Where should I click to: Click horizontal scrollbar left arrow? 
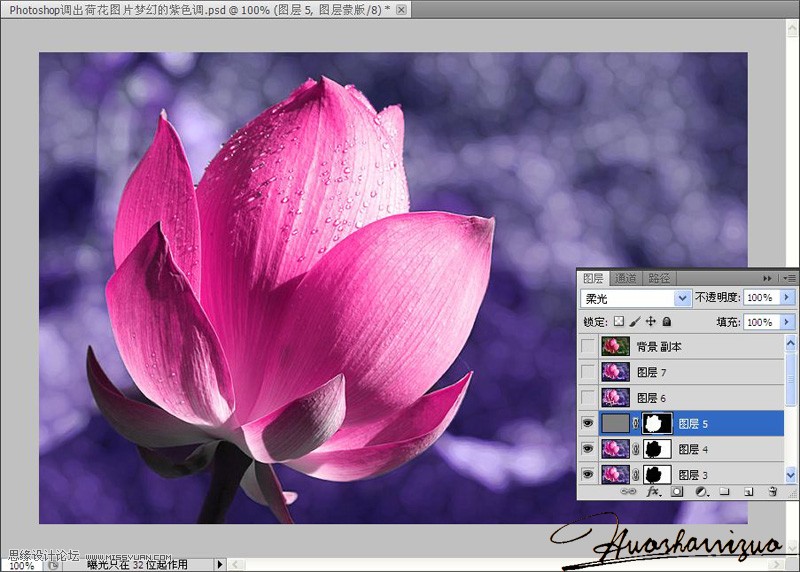[235, 564]
